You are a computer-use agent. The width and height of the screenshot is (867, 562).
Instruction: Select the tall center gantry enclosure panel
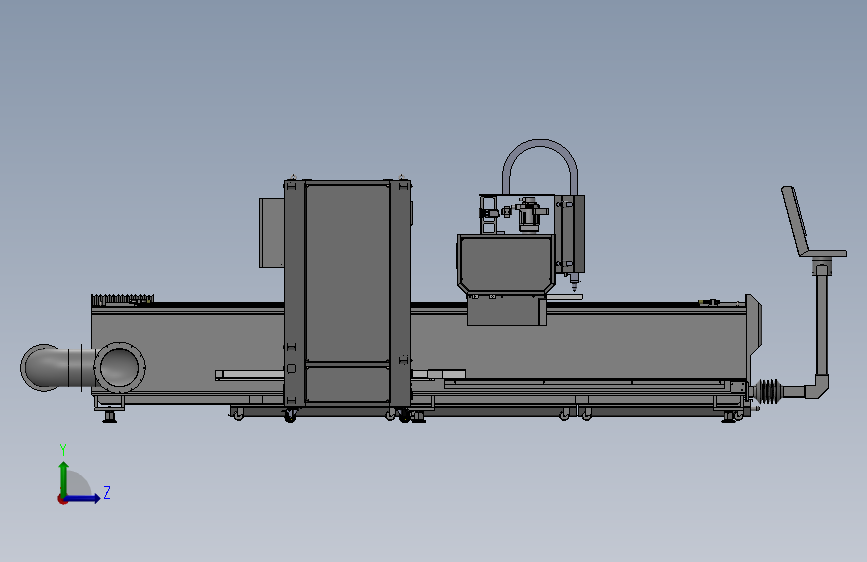click(347, 273)
